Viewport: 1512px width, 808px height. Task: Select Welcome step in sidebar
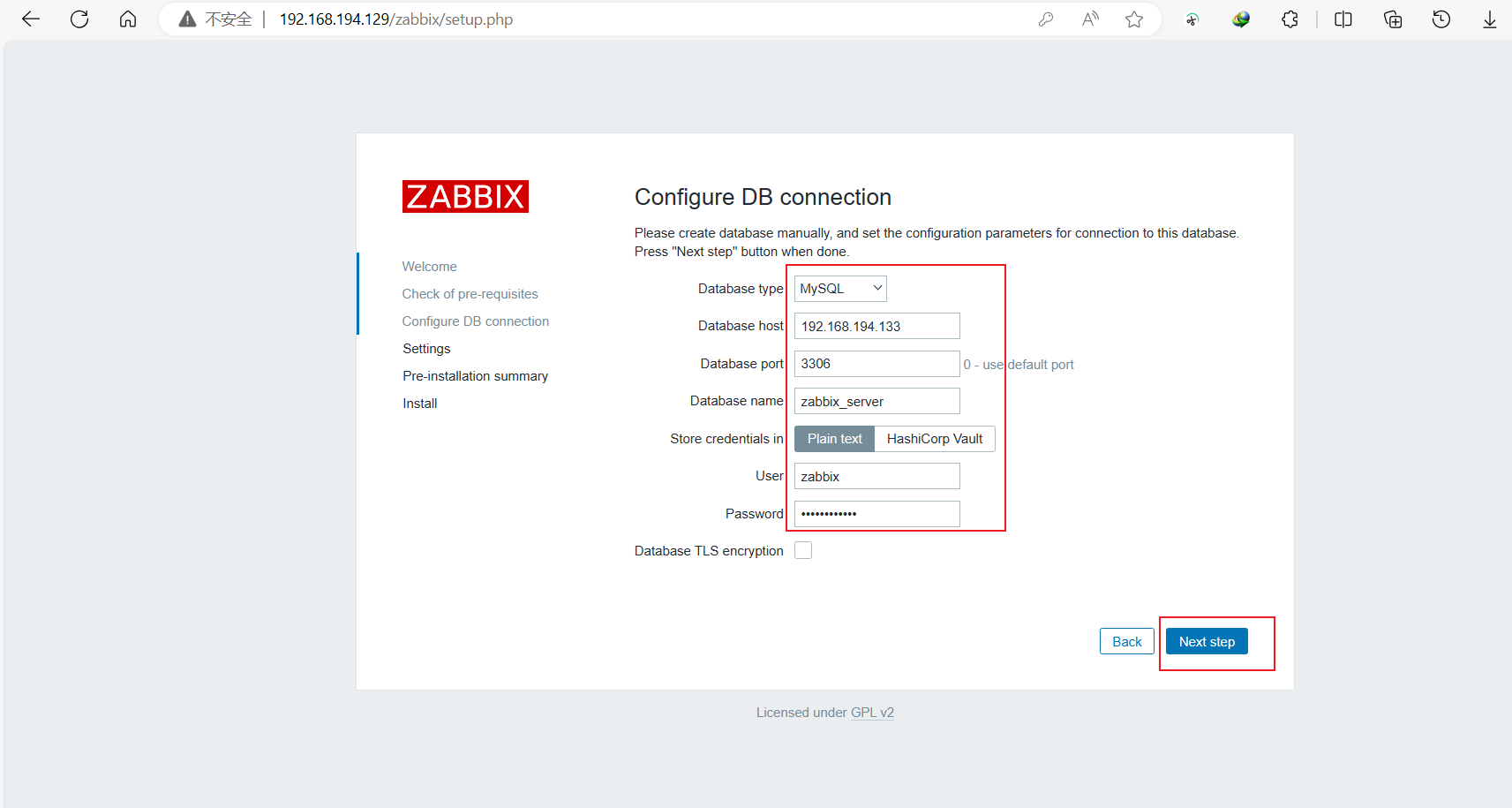point(430,267)
